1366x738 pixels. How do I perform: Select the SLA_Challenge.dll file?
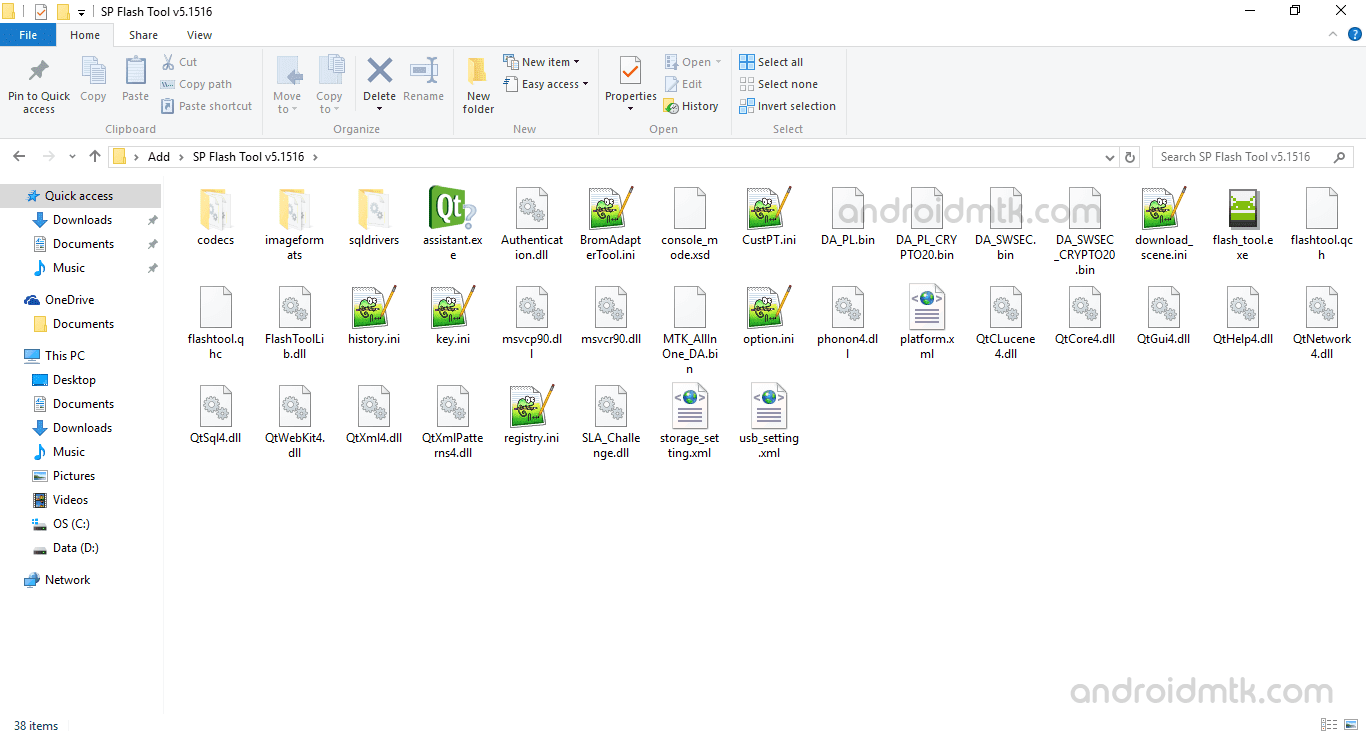610,410
